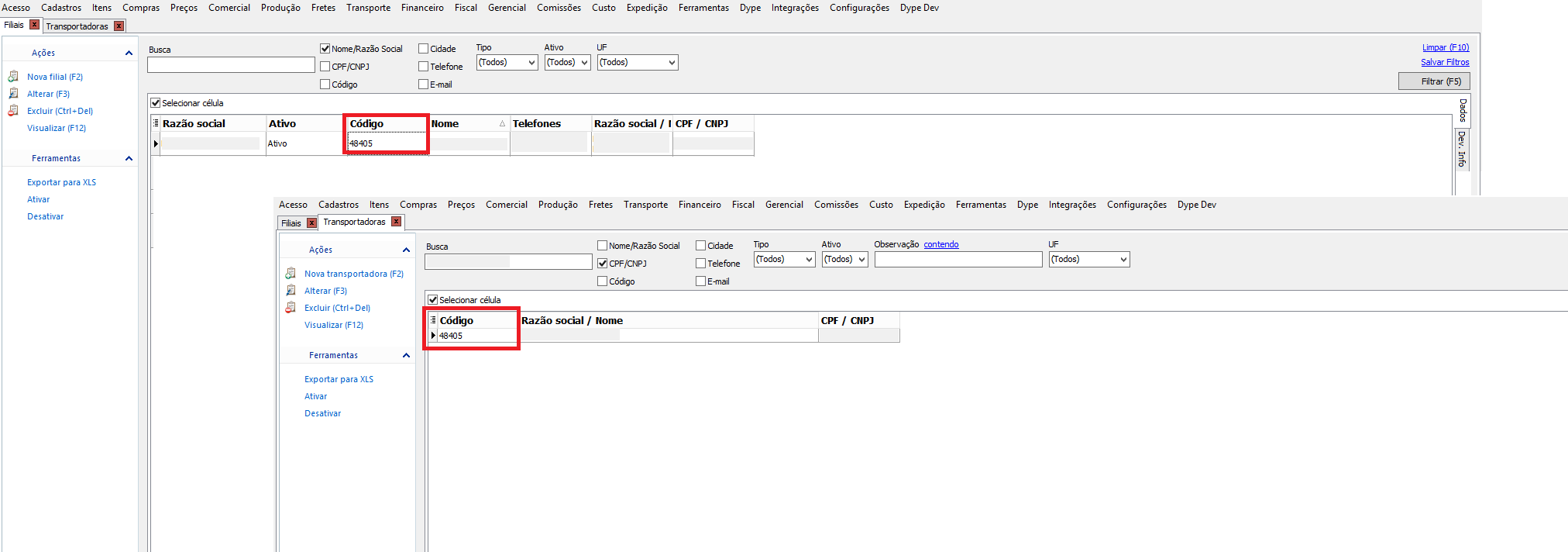Collapse Ferramentas panel in back window
Image resolution: width=1568 pixels, height=552 pixels.
129,158
